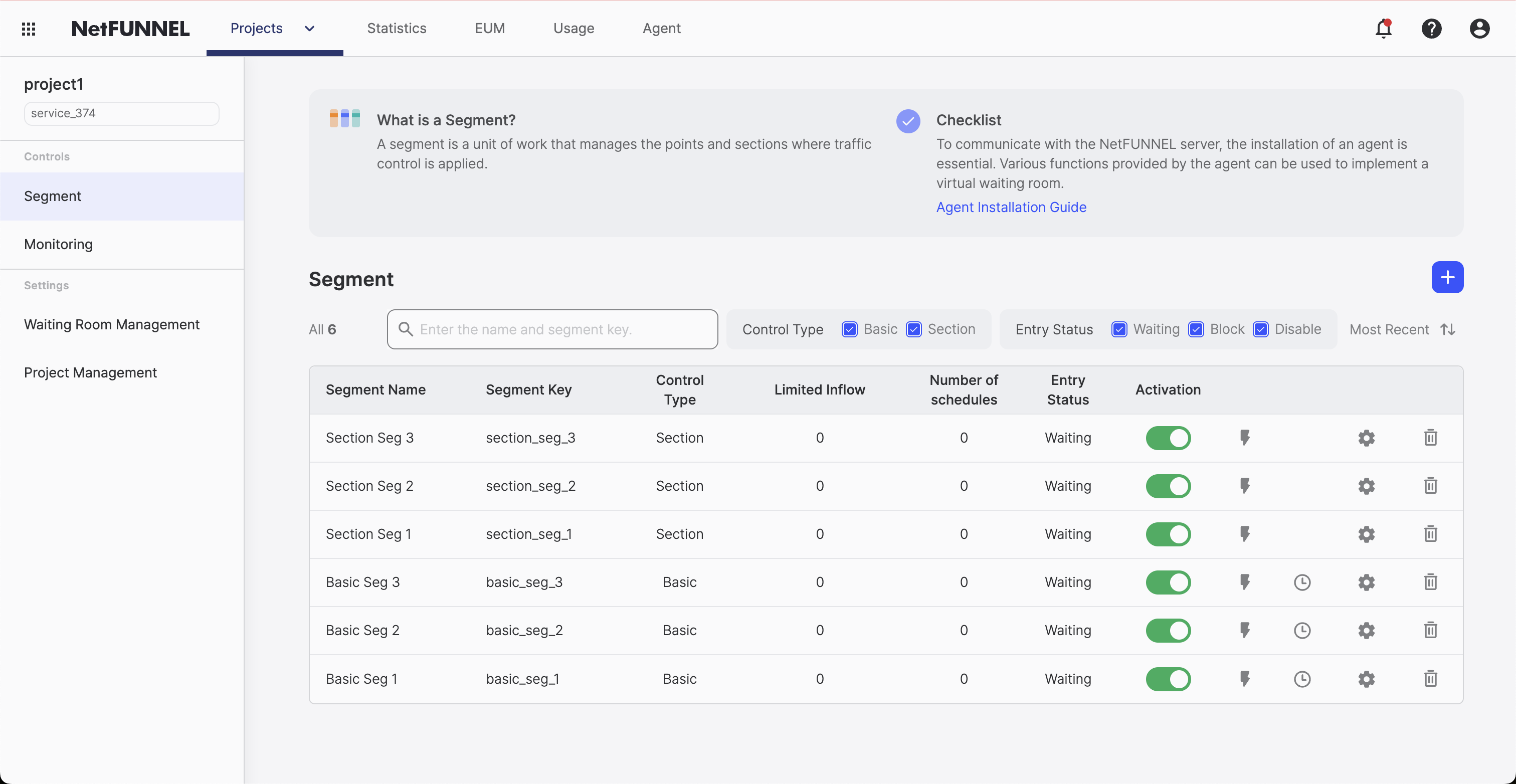Open the help icon in the top bar

[1432, 28]
